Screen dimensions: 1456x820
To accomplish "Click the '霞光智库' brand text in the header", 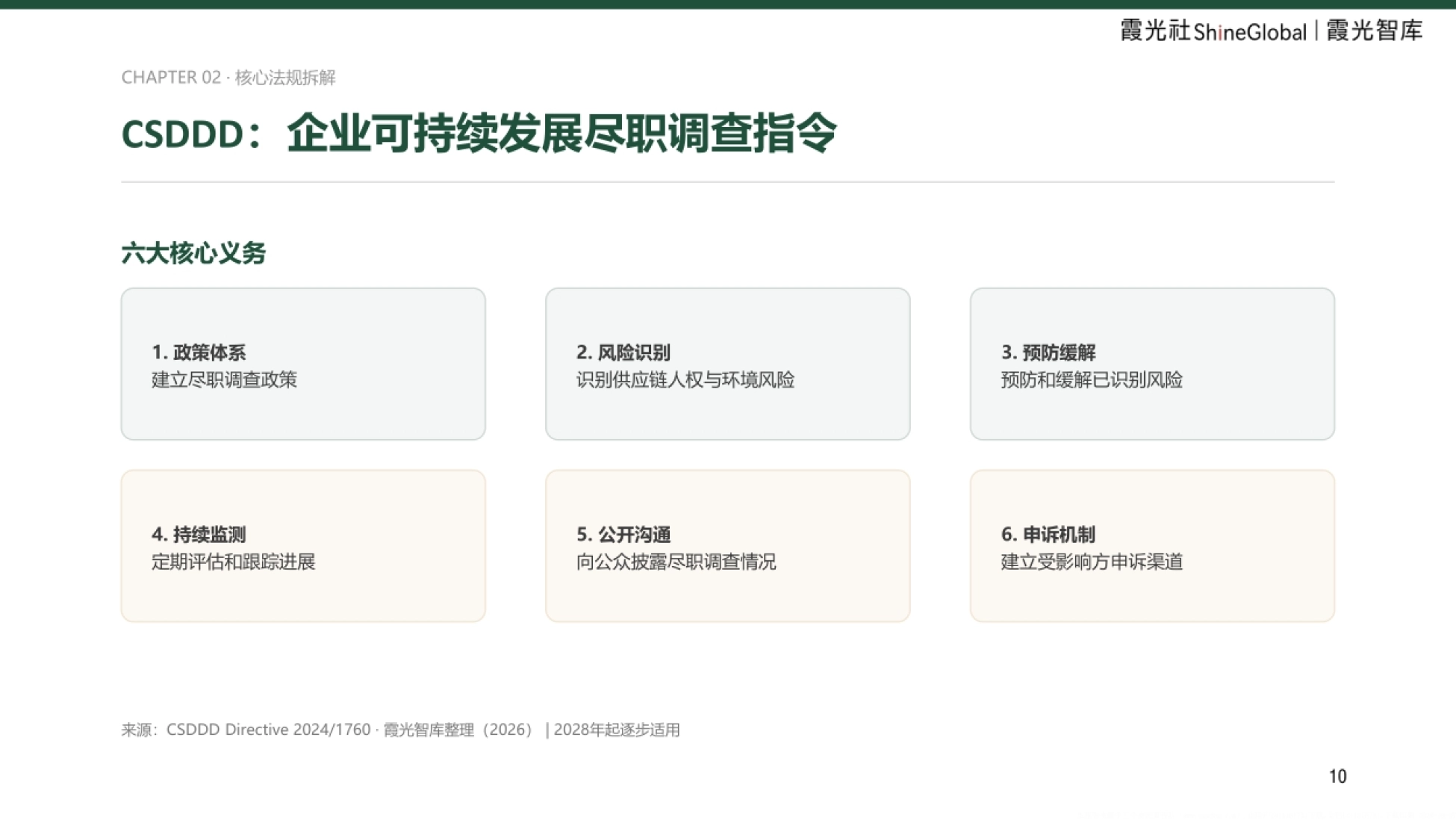I will (1375, 31).
